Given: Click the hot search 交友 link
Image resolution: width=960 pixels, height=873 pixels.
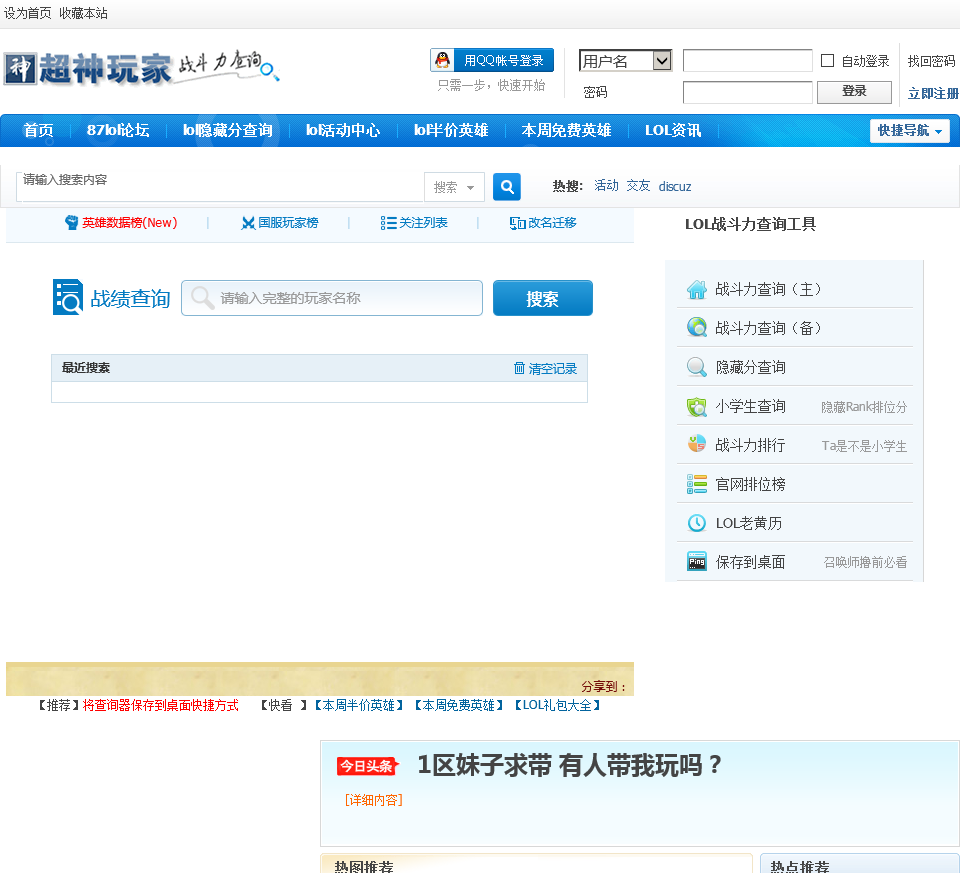Looking at the screenshot, I should pos(638,185).
